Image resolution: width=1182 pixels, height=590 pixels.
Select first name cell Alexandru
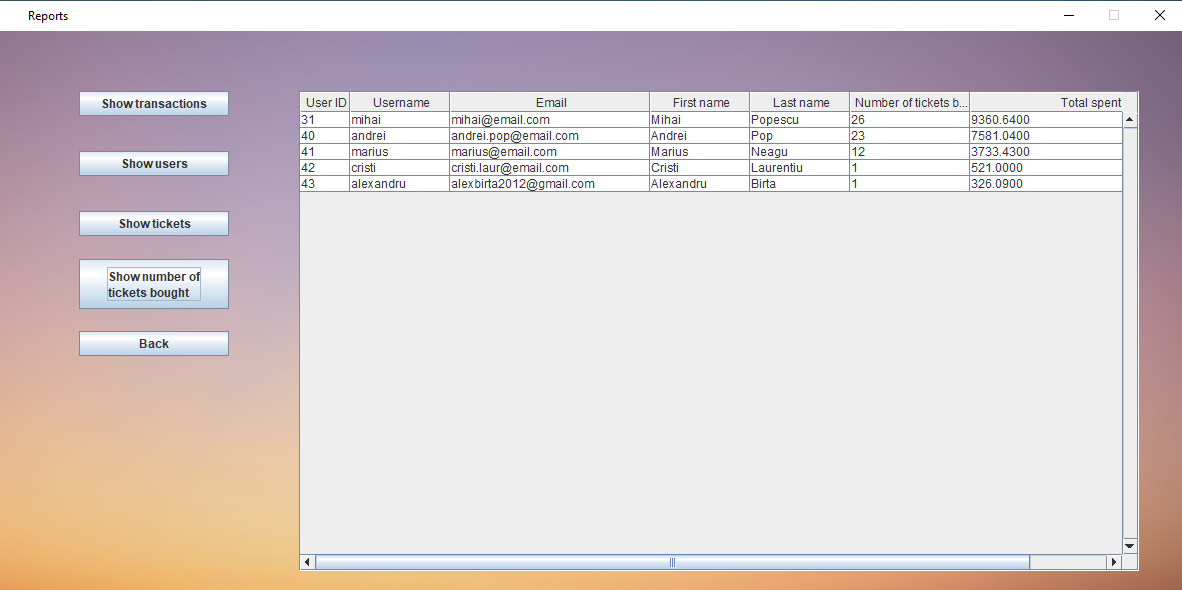[700, 183]
